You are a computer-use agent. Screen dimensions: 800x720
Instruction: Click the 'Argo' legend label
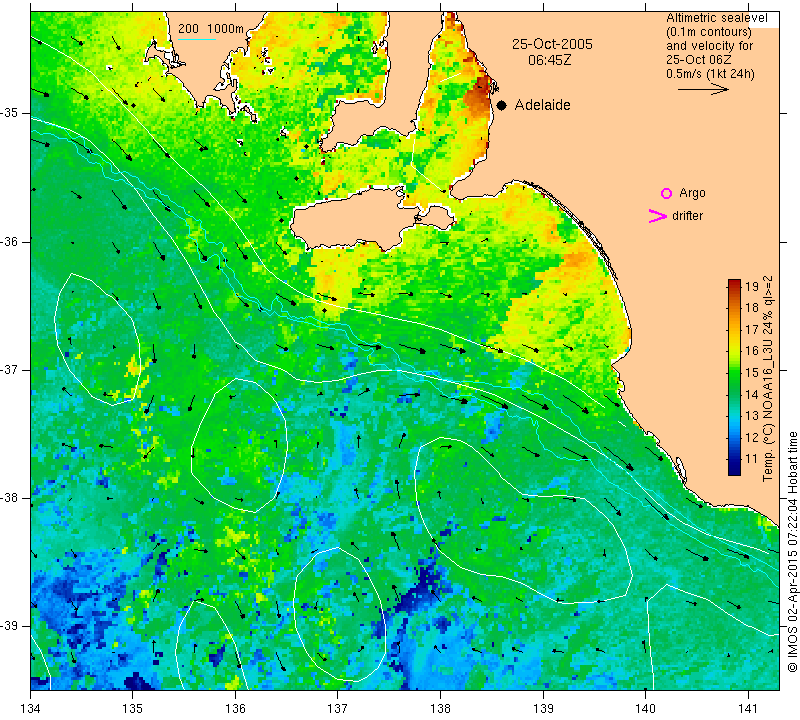(x=692, y=193)
